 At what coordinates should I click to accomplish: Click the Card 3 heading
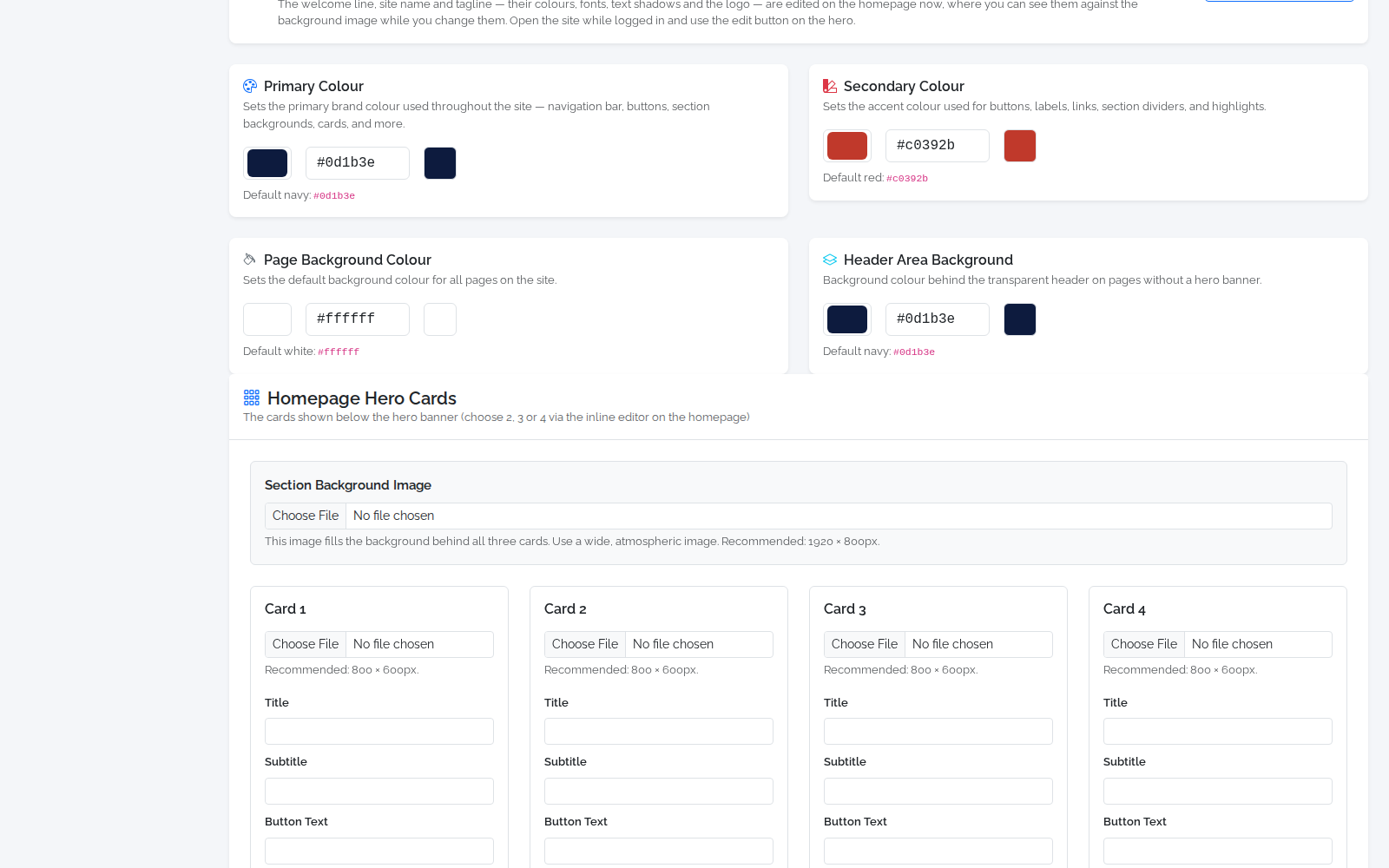[845, 609]
